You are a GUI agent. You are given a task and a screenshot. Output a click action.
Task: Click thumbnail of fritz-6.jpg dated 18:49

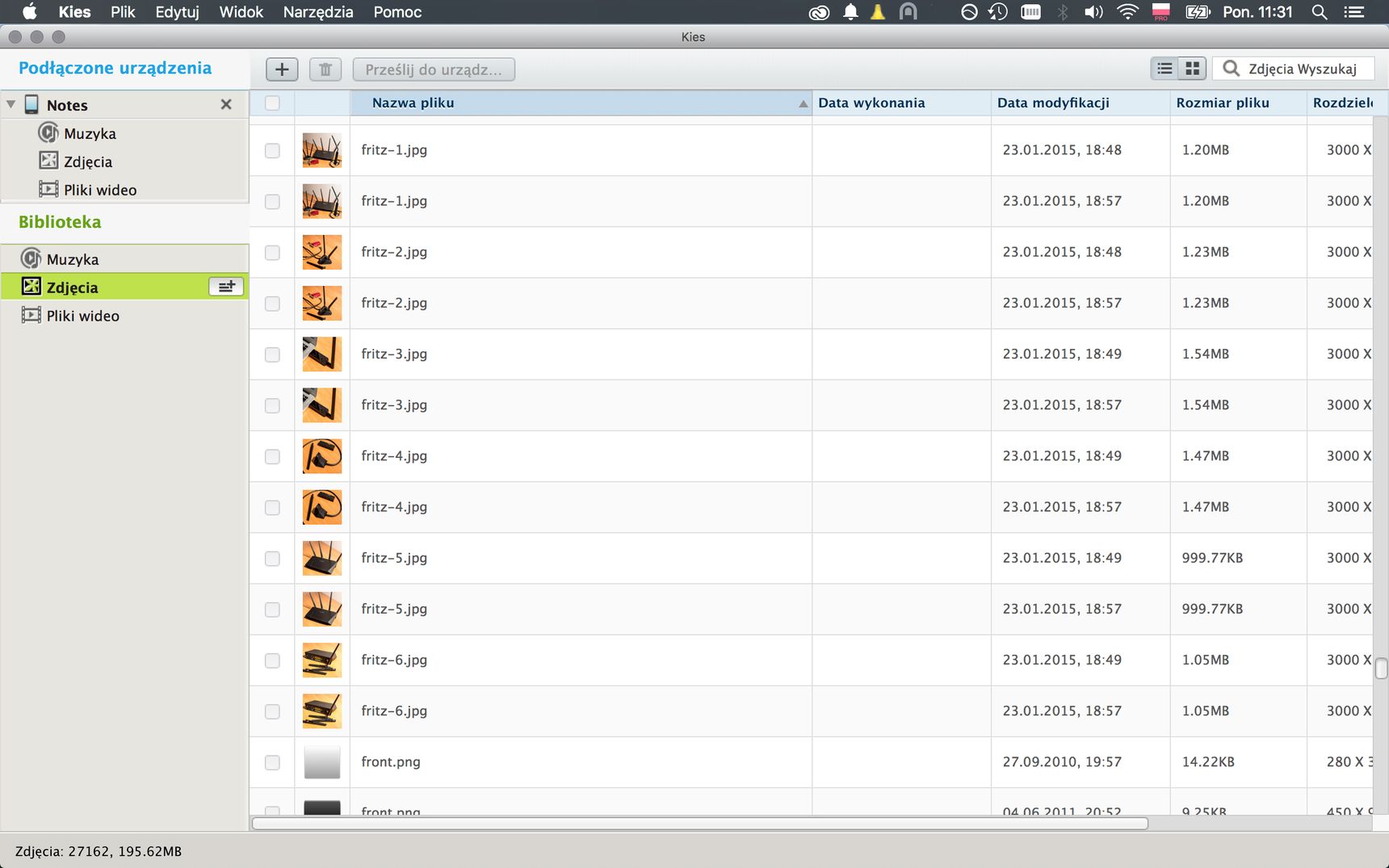[x=321, y=660]
